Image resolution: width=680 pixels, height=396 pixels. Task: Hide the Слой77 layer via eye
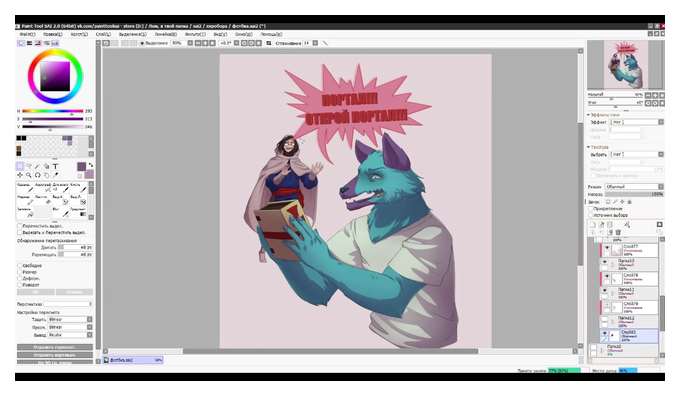[607, 248]
